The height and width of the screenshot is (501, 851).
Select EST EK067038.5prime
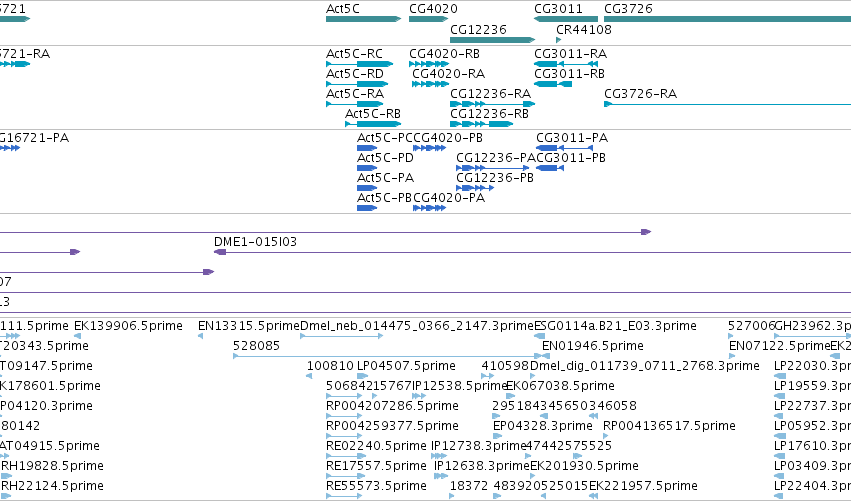(560, 386)
